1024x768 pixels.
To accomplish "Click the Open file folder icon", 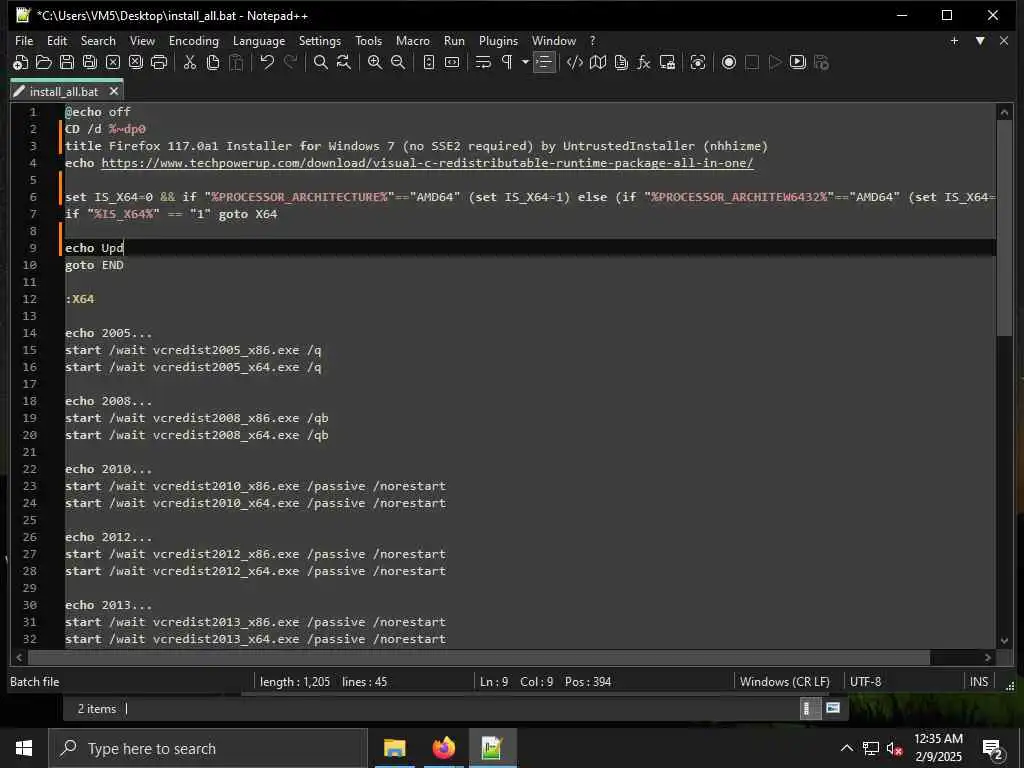I will point(44,63).
